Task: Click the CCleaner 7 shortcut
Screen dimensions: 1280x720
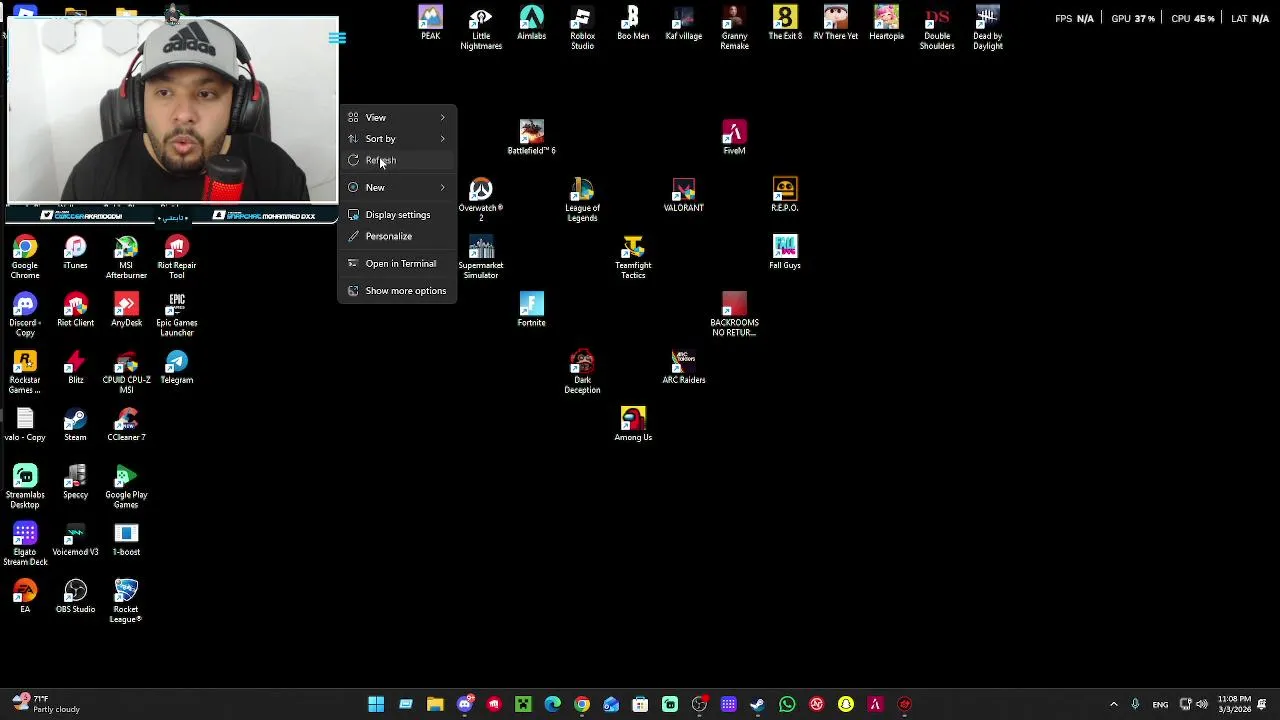Action: [x=126, y=425]
